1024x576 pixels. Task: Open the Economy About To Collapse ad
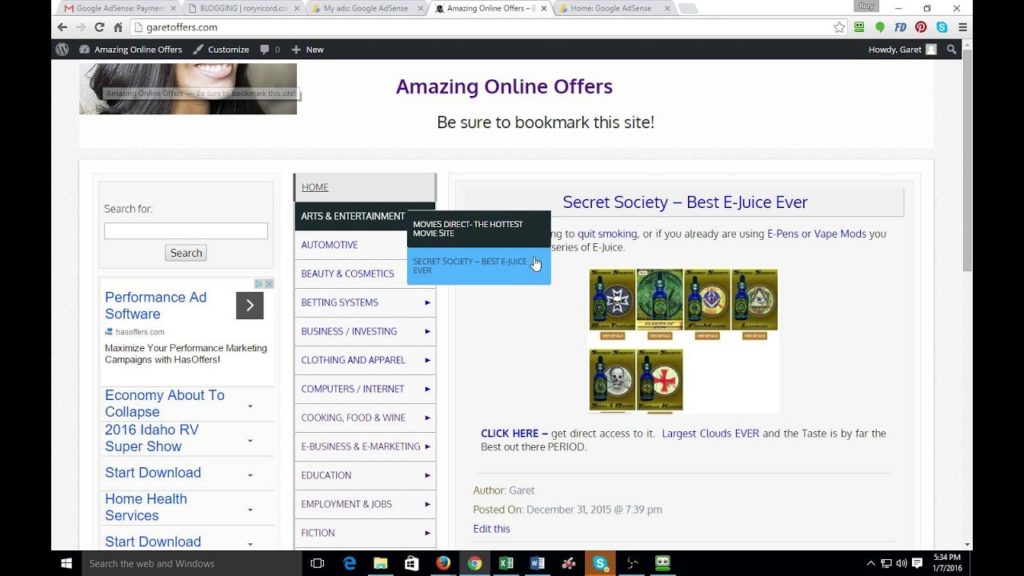click(x=165, y=404)
